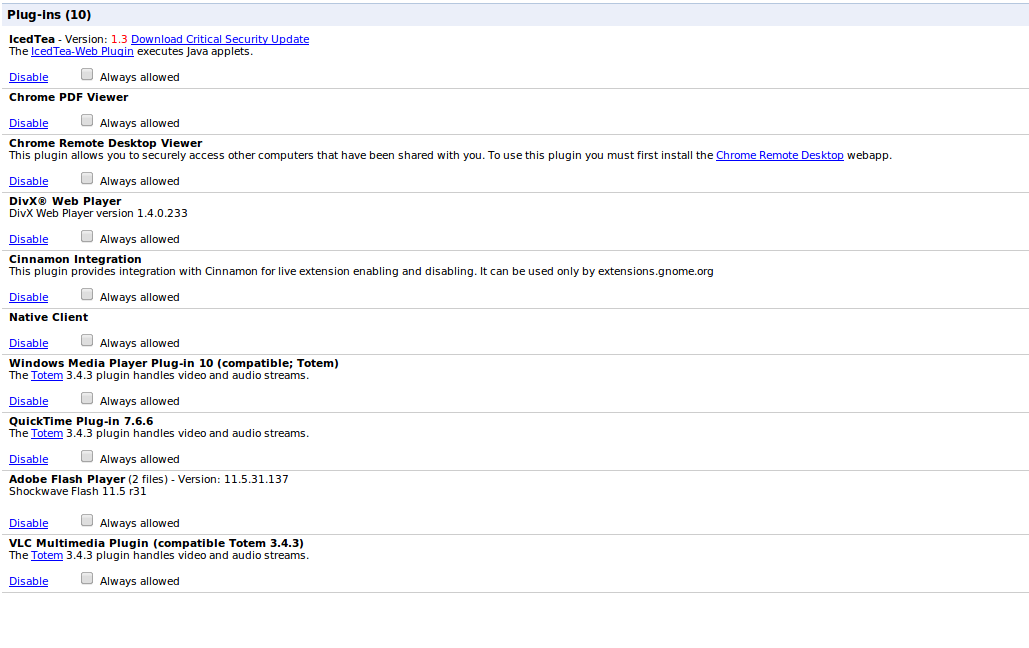Disable the Native Client plugin
The width and height of the screenshot is (1029, 648).
coord(28,343)
